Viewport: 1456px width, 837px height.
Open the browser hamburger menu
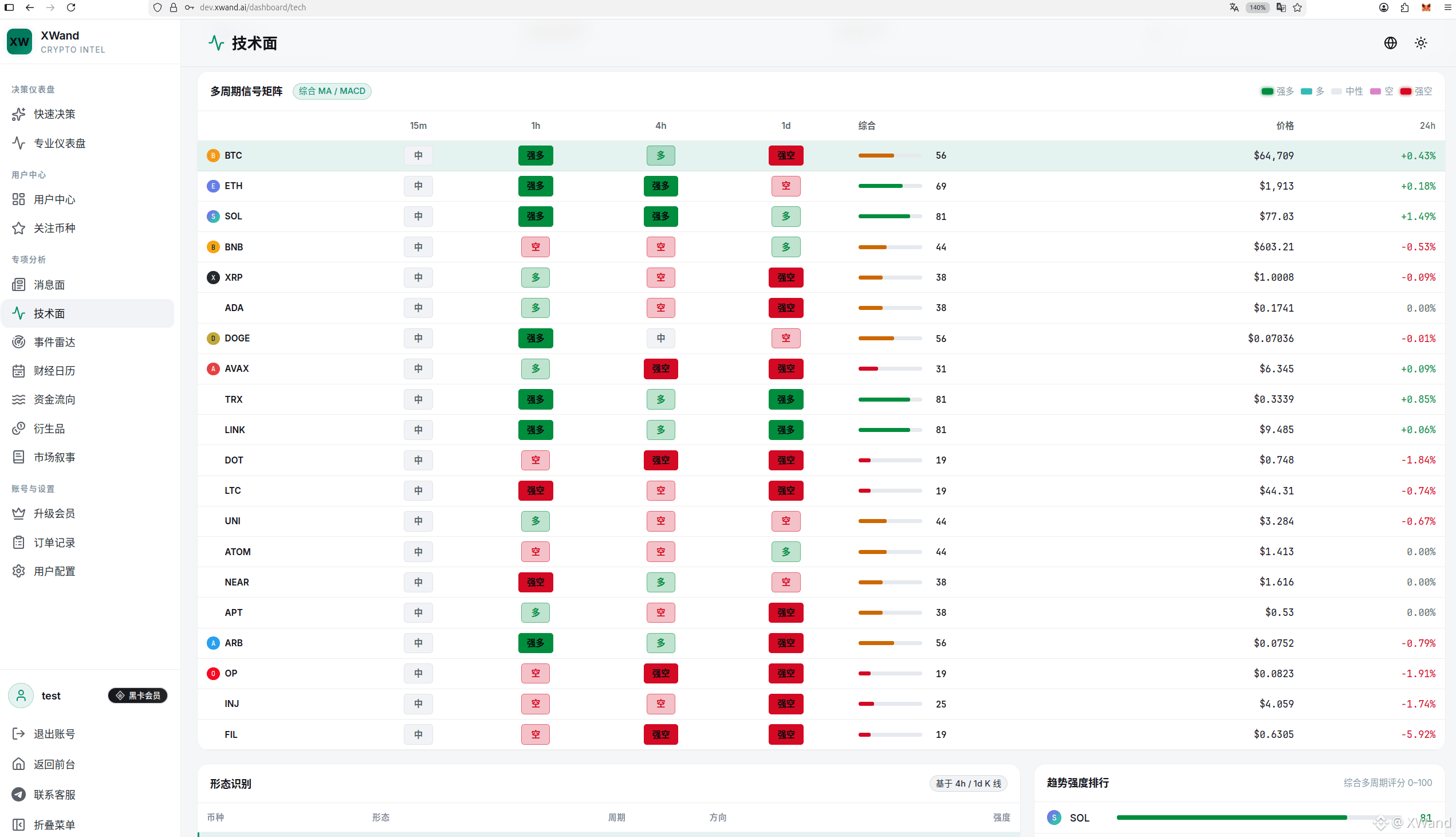1447,7
